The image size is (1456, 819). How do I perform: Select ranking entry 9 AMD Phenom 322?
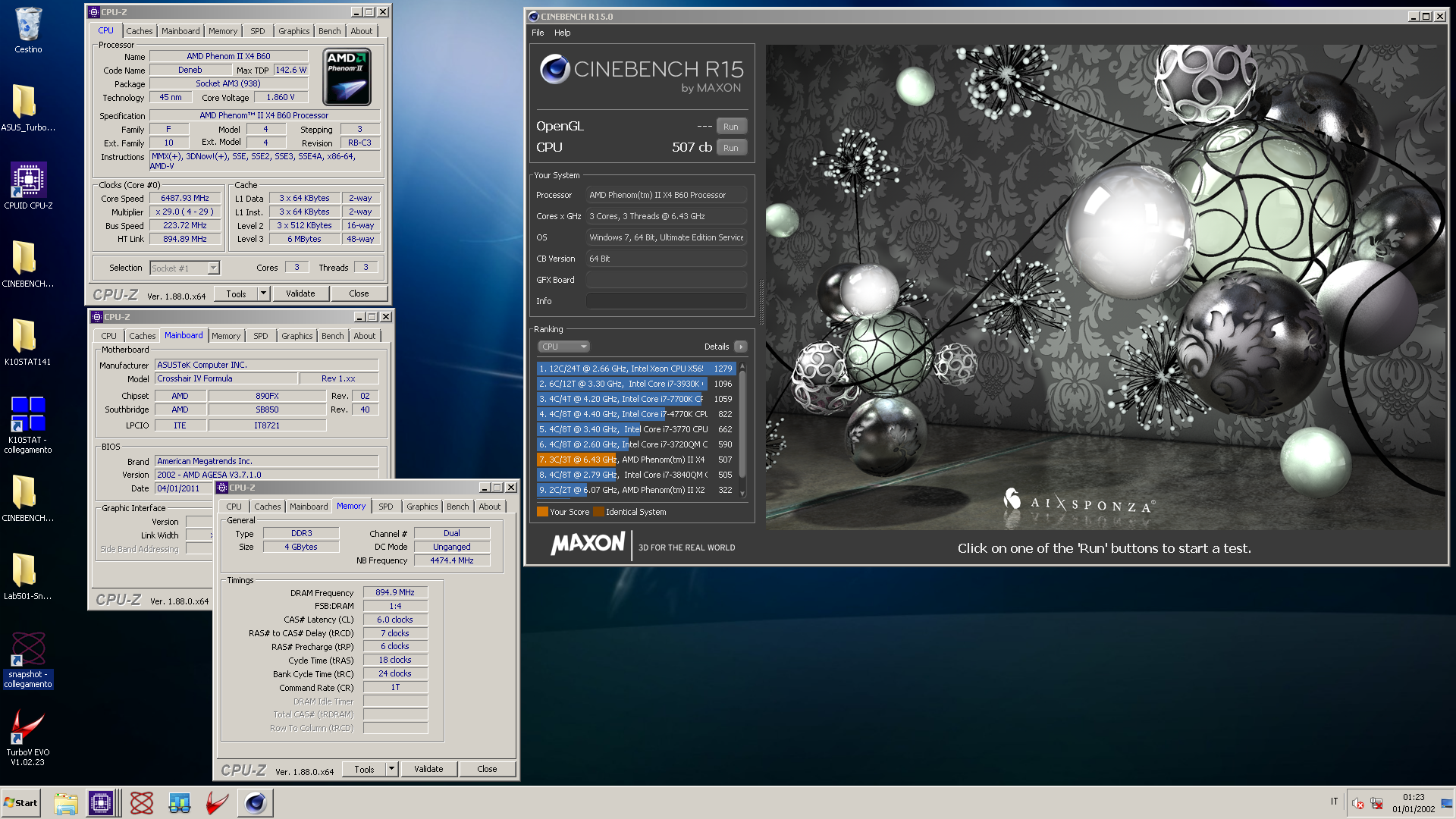click(636, 490)
